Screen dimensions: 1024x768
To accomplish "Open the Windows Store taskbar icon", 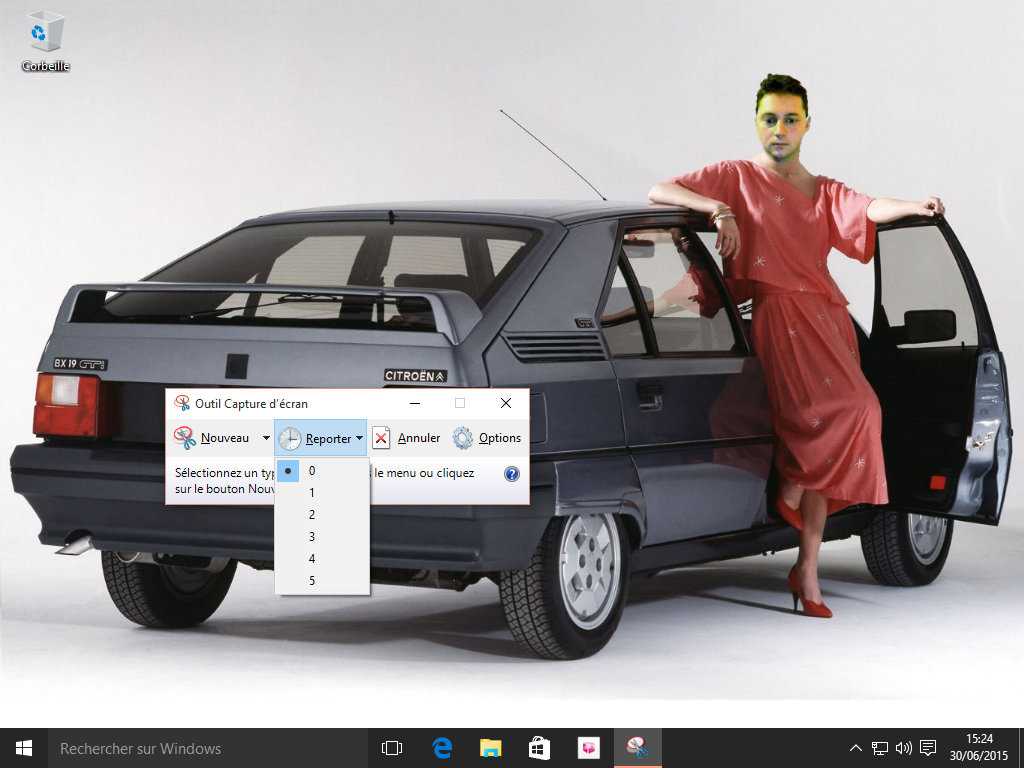I will [x=539, y=748].
